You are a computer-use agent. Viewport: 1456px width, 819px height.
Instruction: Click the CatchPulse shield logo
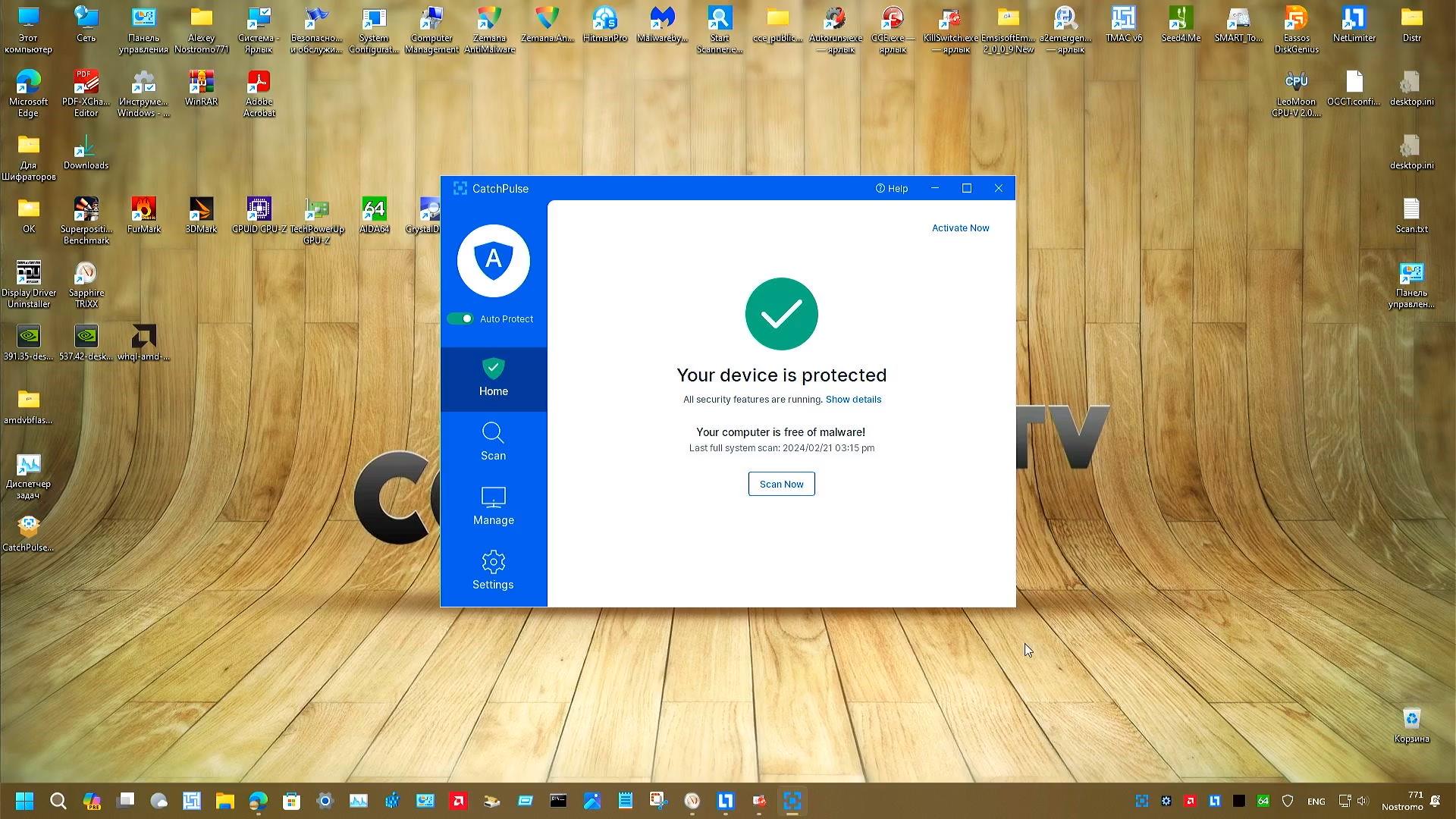pos(493,261)
